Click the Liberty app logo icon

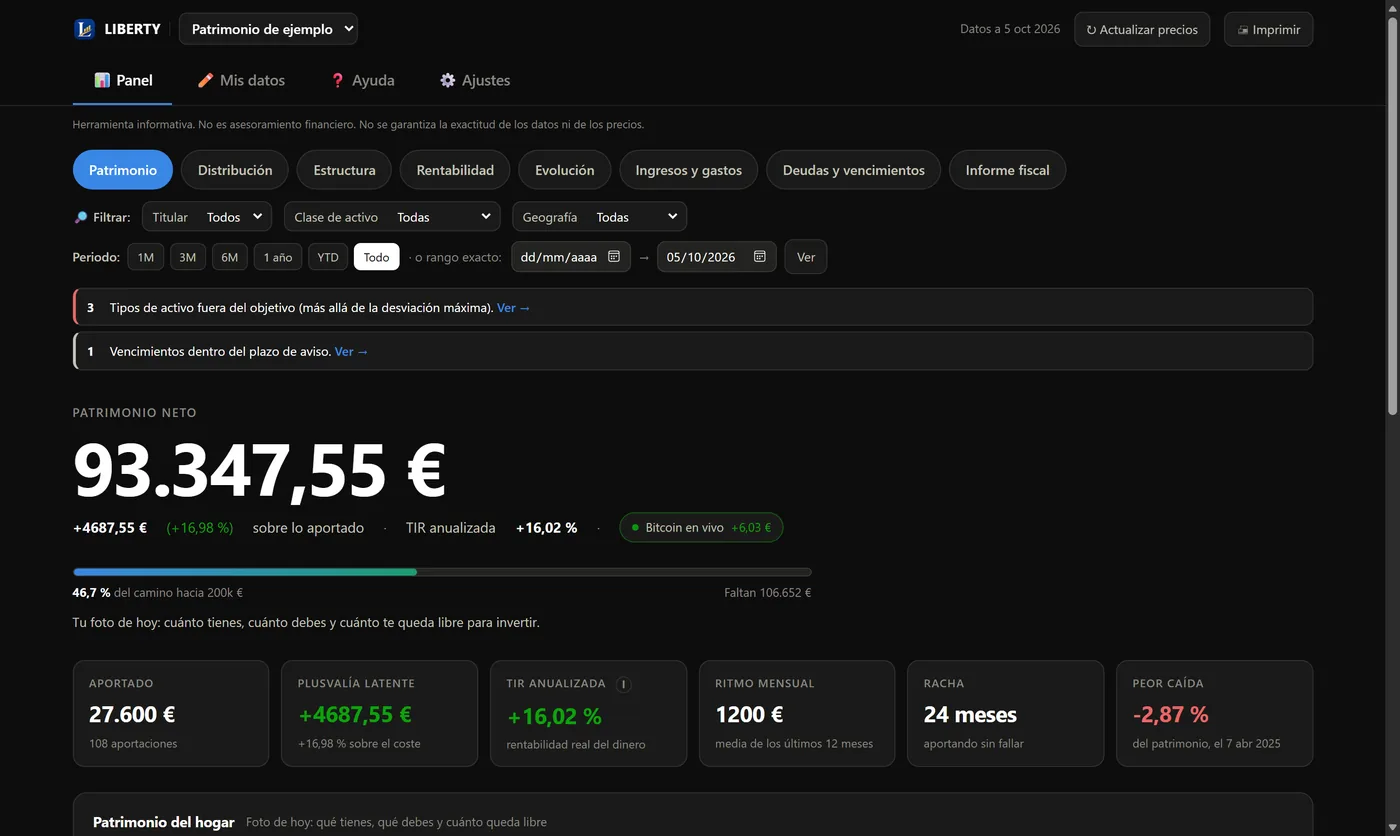tap(84, 29)
